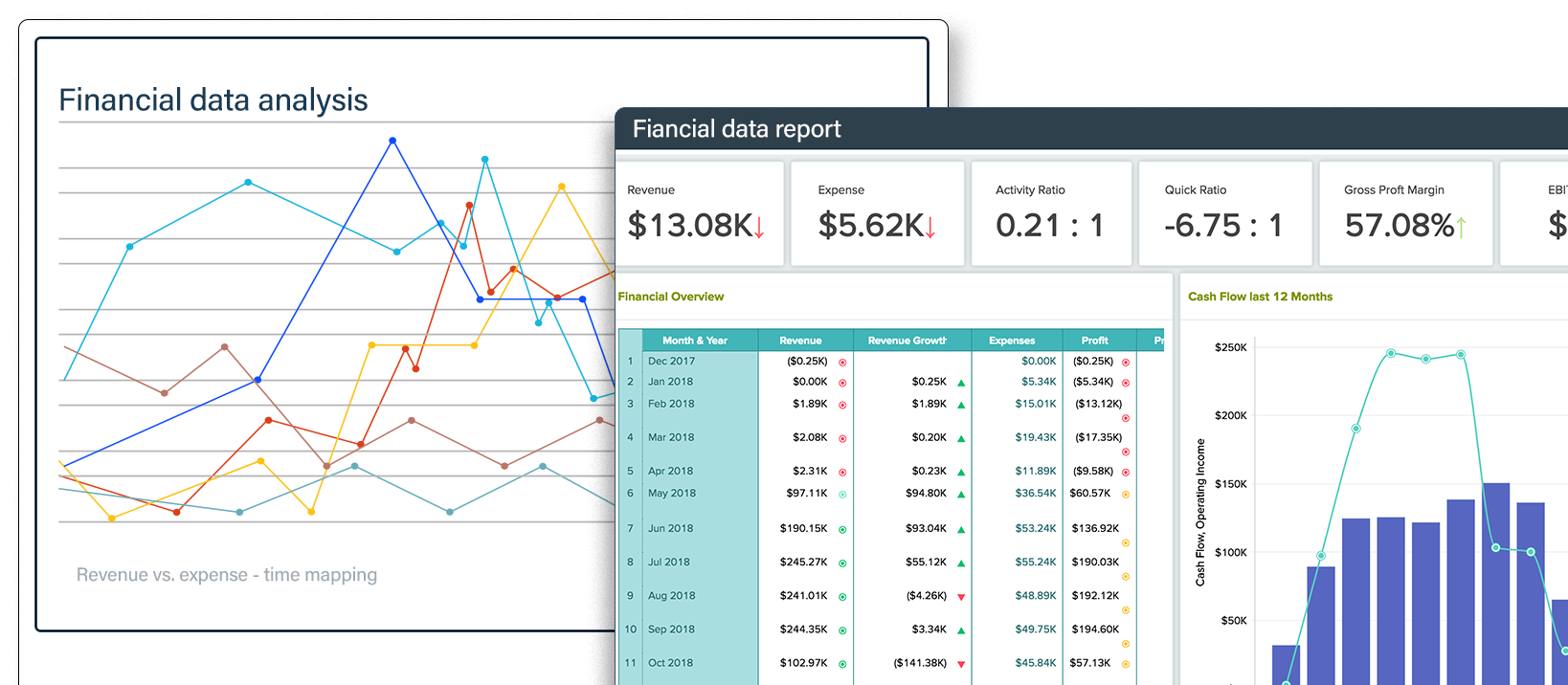
Task: Click the Quick Ratio KPI card
Action: click(1224, 213)
